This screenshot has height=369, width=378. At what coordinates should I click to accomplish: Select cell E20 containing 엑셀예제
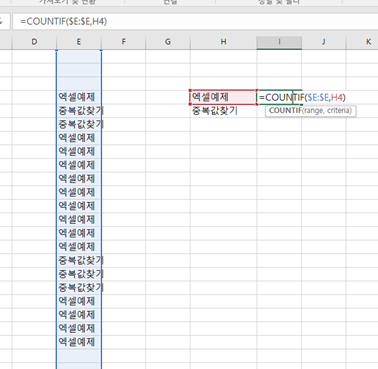(x=79, y=315)
